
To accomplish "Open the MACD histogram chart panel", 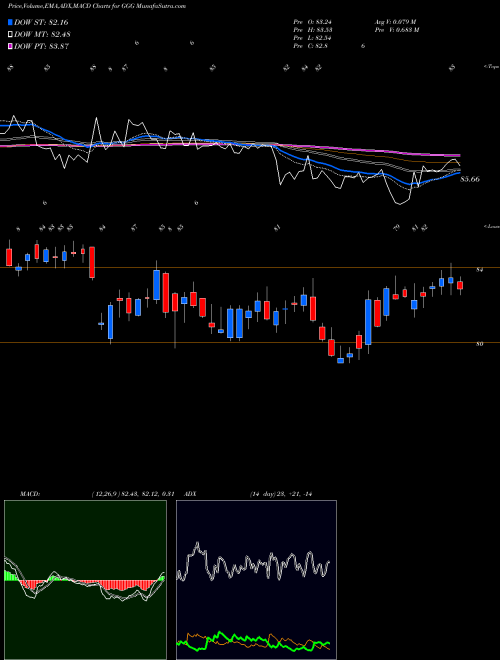I will coord(85,580).
